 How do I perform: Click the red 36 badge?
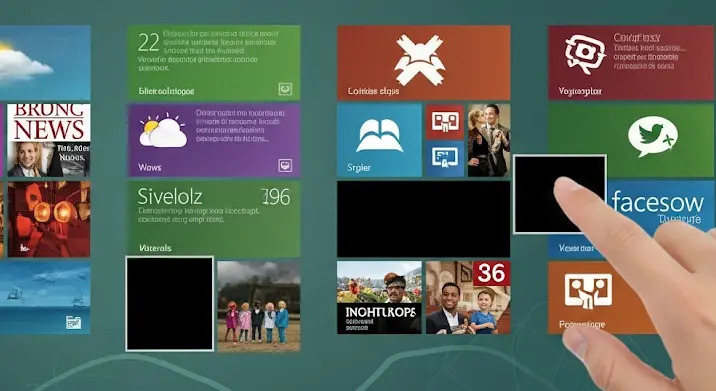click(x=491, y=273)
